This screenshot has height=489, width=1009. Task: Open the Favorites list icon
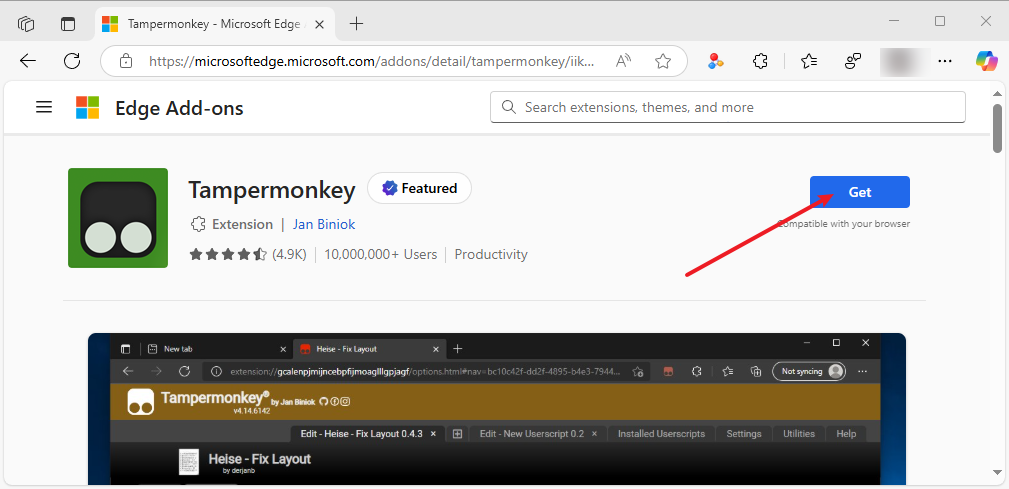(x=809, y=61)
